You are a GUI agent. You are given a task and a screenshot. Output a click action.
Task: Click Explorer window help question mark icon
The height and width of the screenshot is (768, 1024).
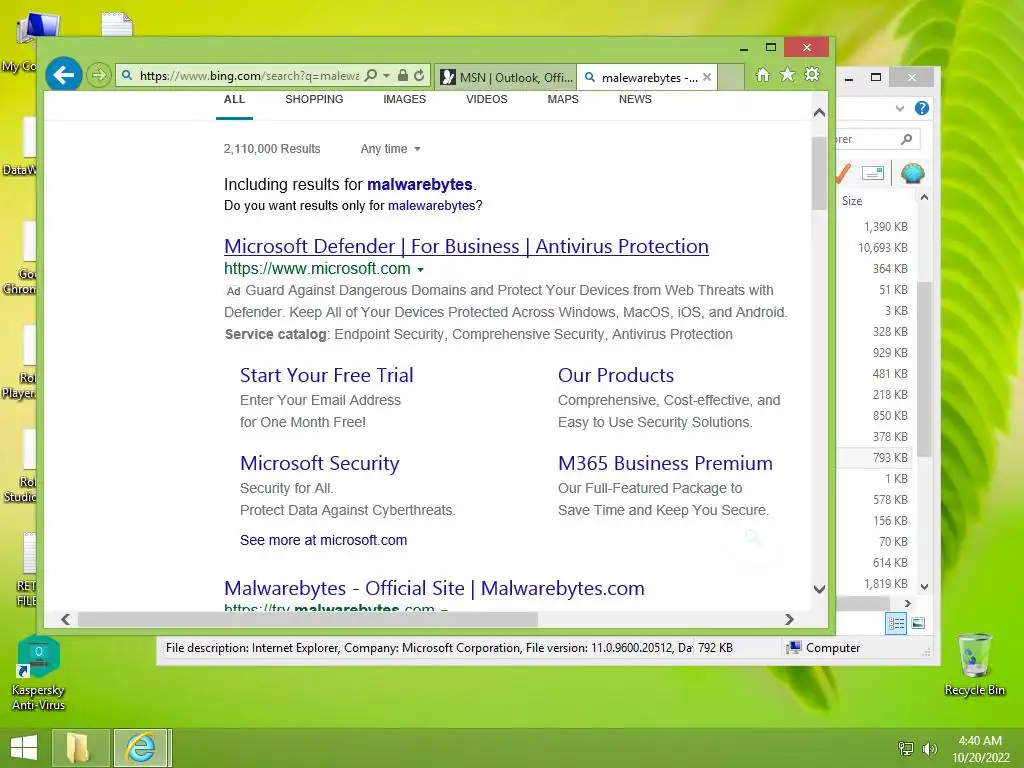(921, 108)
